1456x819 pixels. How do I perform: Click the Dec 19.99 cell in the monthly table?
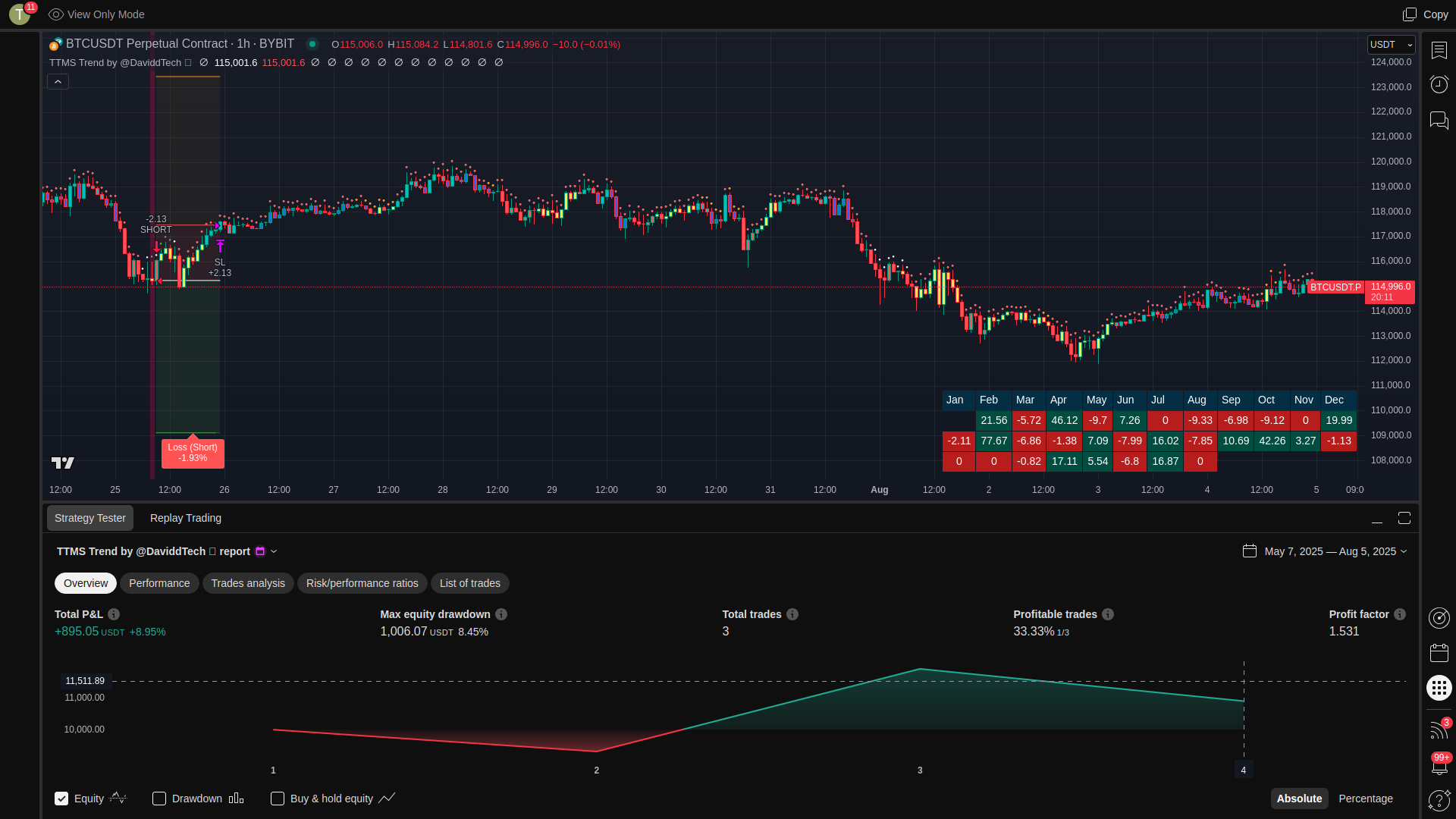(1338, 420)
